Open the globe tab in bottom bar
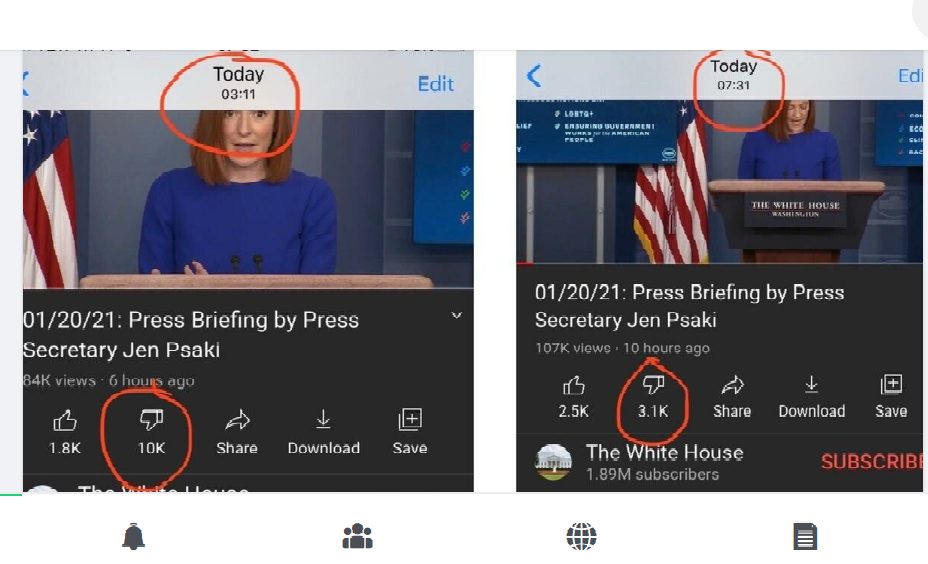 (x=581, y=536)
